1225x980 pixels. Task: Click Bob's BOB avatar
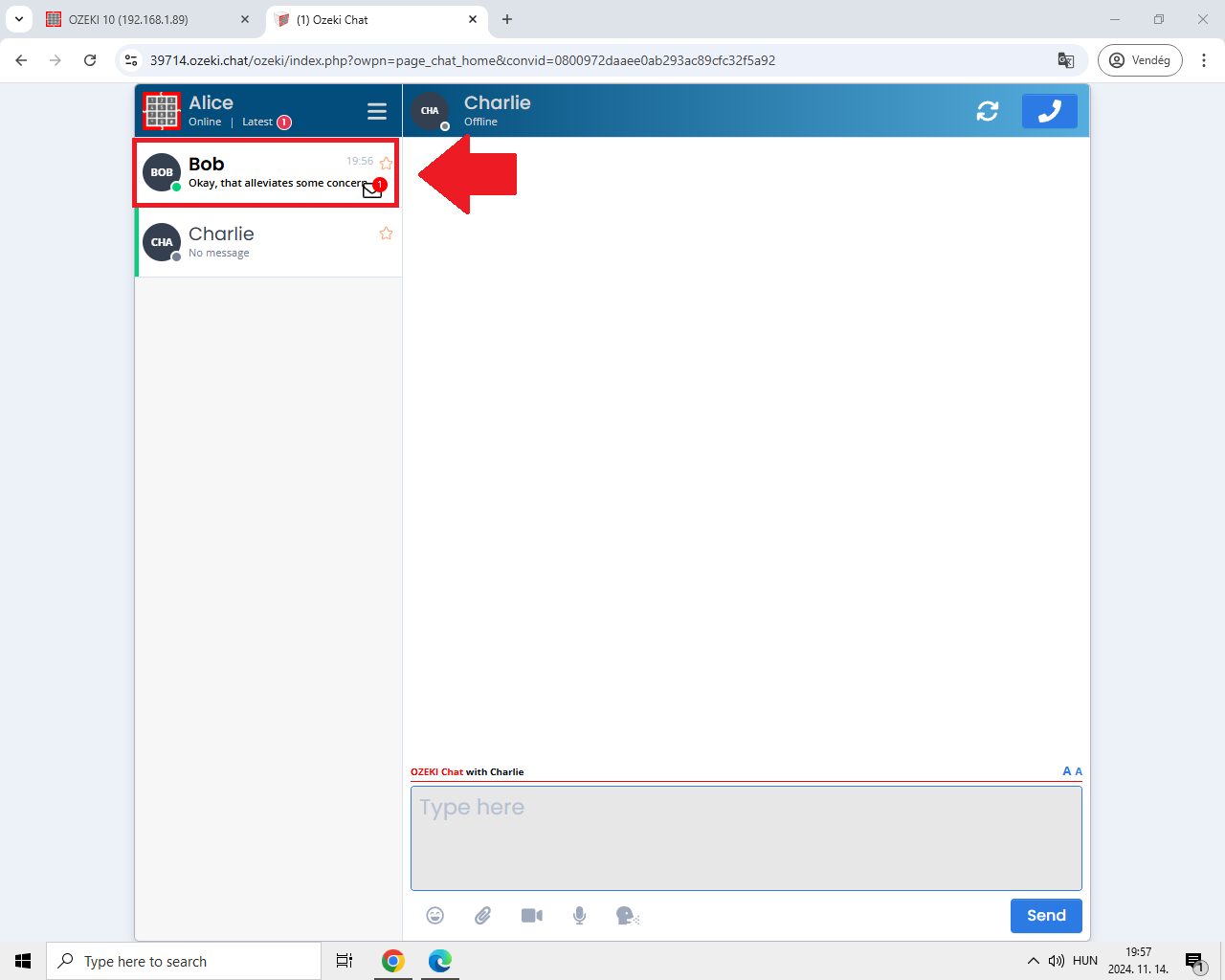click(x=162, y=172)
